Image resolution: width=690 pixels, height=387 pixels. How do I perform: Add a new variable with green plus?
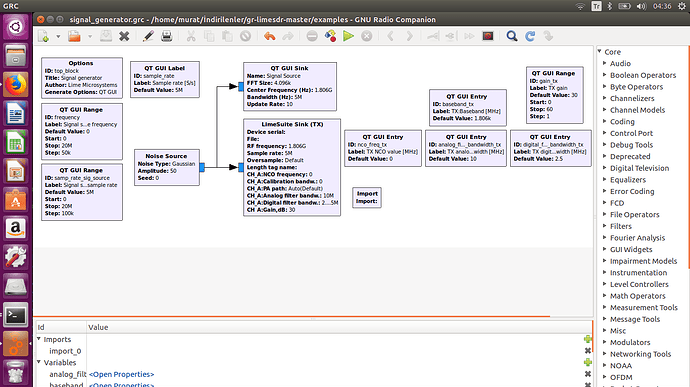tap(587, 362)
